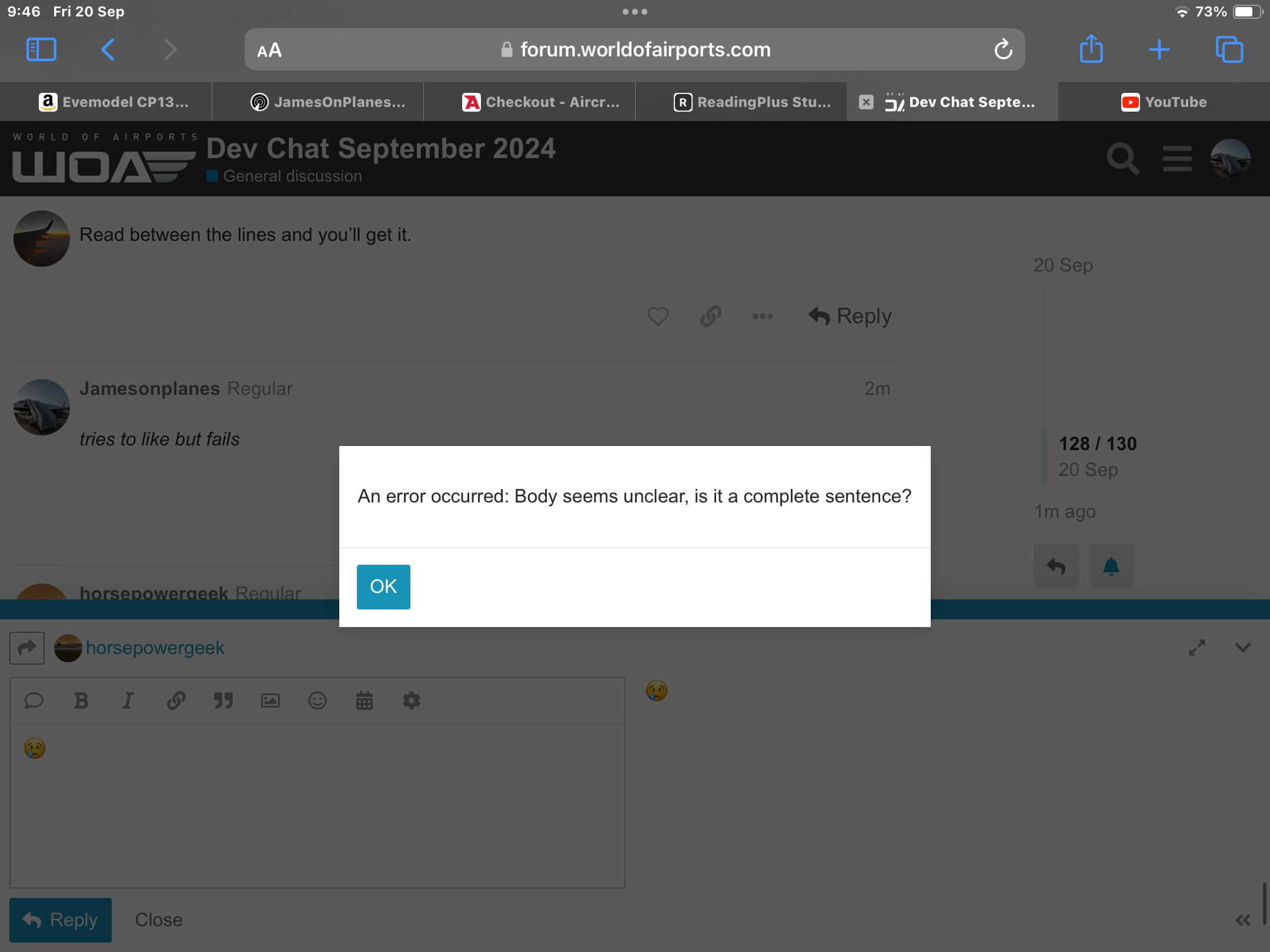Toggle Safari sidebar panel
Screen dimensions: 1270x952
pos(41,49)
